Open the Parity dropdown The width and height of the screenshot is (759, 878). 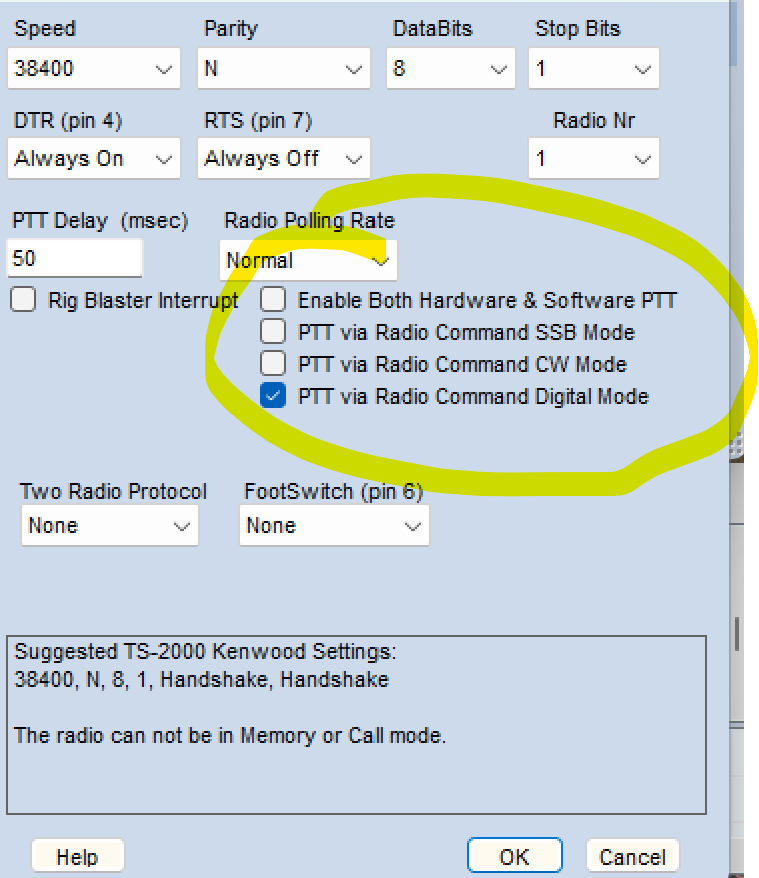pyautogui.click(x=283, y=68)
